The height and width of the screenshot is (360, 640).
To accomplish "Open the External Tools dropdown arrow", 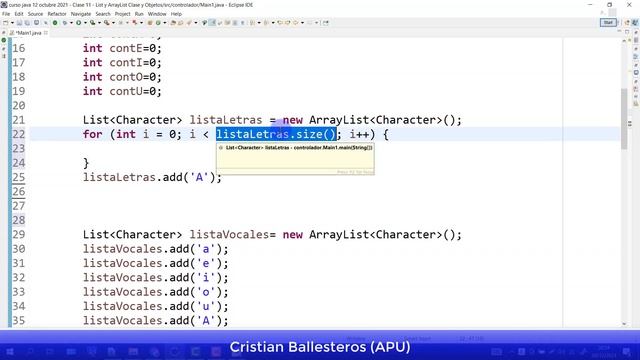I will pyautogui.click(x=113, y=23).
